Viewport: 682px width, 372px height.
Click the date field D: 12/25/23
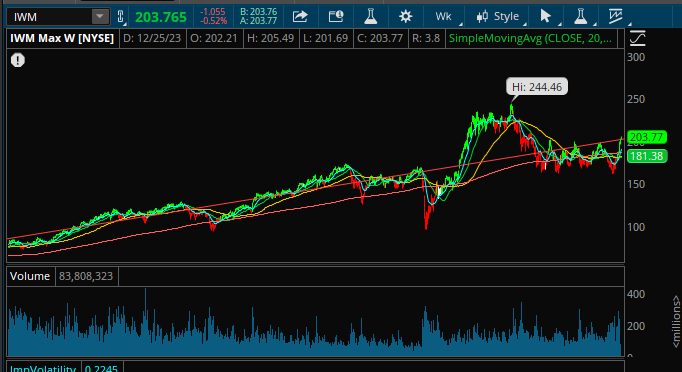(x=152, y=38)
